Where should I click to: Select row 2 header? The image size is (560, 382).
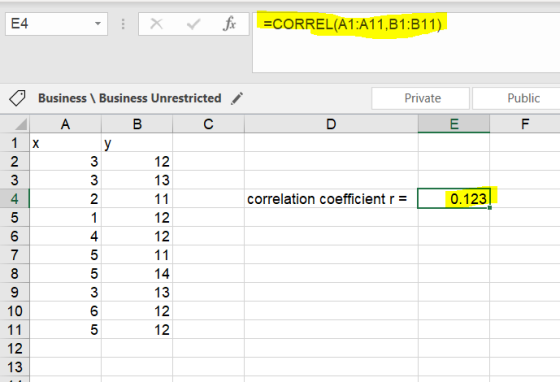coord(14,161)
